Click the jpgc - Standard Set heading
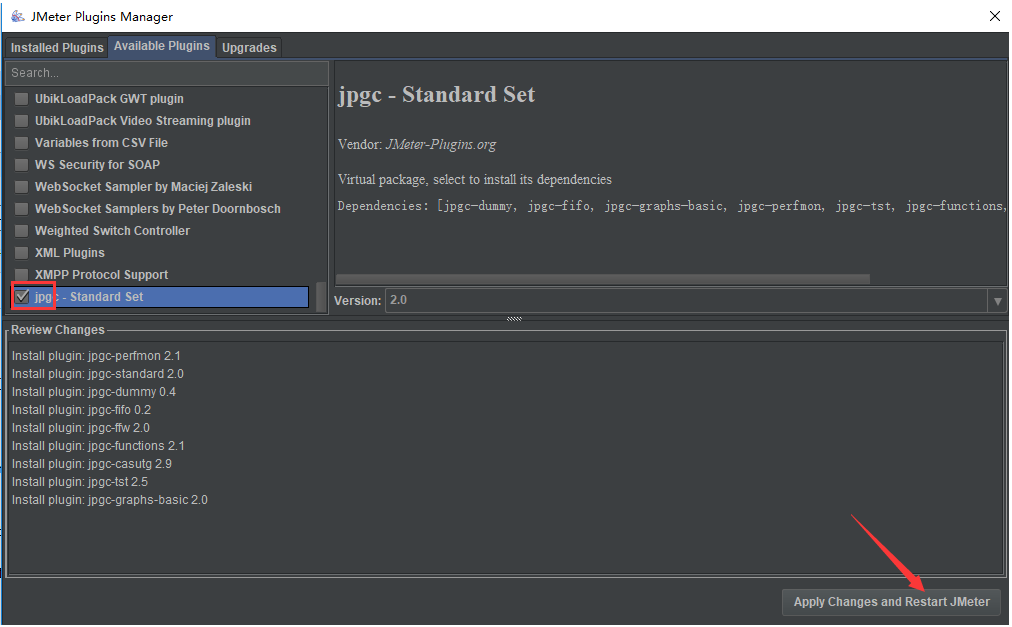The width and height of the screenshot is (1012, 627). (436, 95)
